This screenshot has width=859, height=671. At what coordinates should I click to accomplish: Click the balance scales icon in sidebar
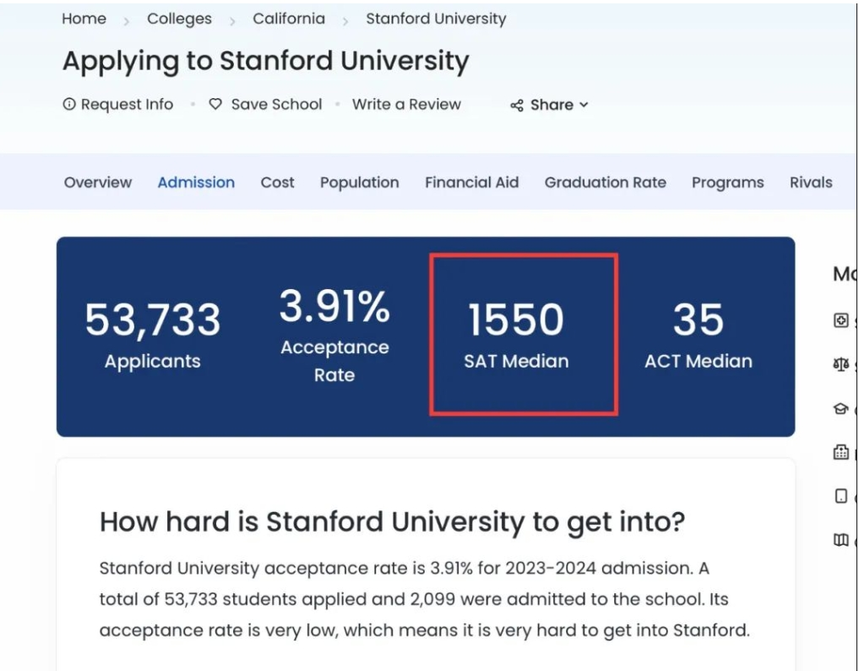841,365
